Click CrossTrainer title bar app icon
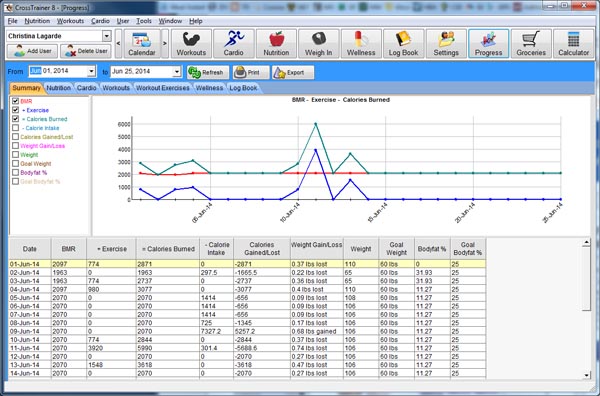This screenshot has width=600, height=396. click(x=9, y=7)
